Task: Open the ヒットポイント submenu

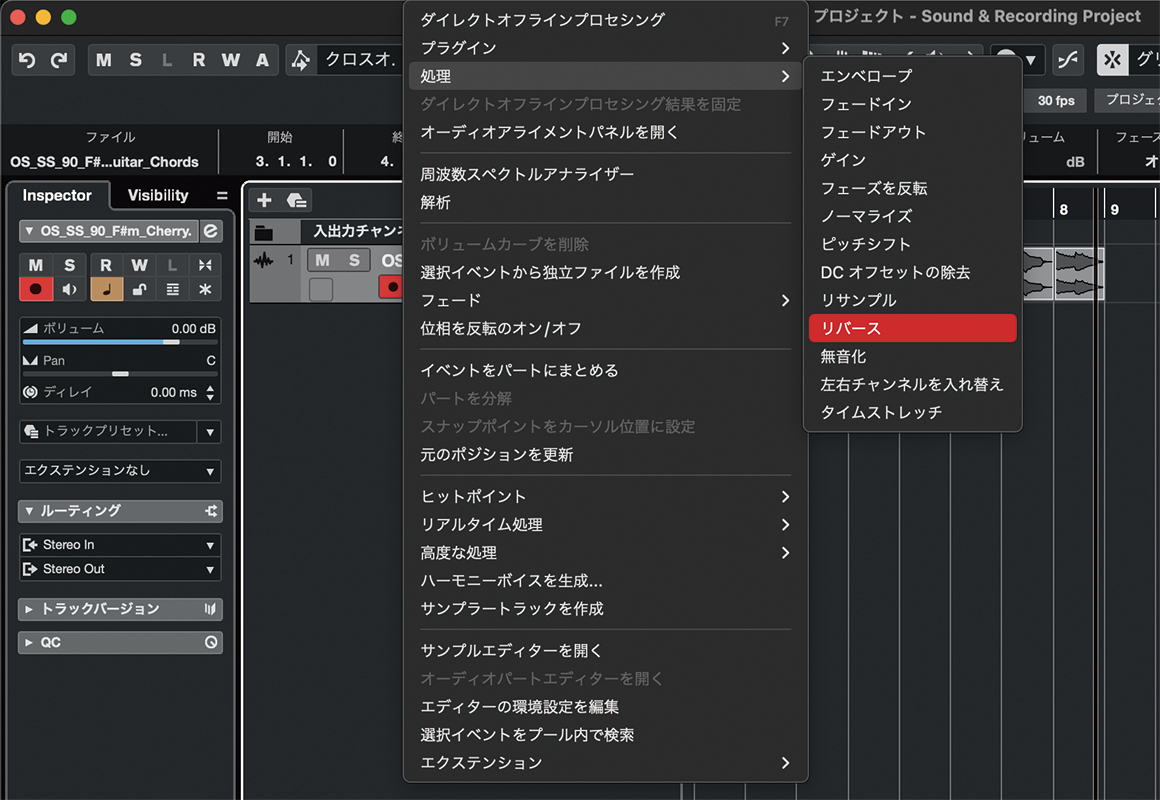Action: tap(604, 497)
